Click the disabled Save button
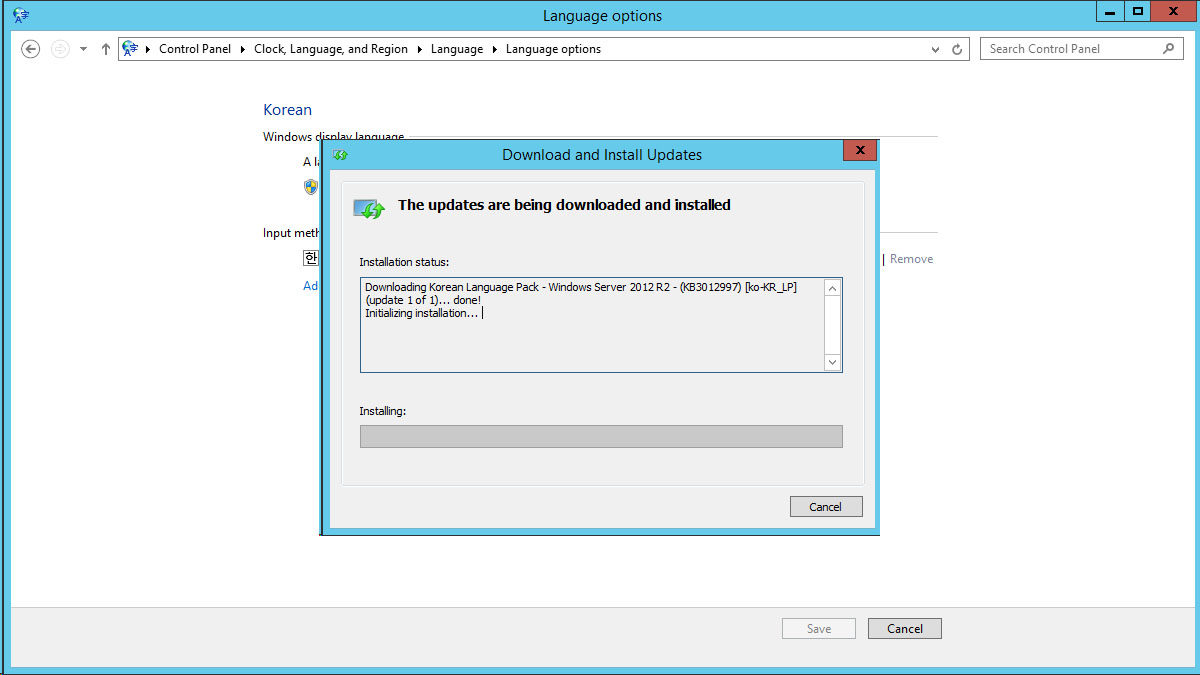1200x675 pixels. [819, 629]
